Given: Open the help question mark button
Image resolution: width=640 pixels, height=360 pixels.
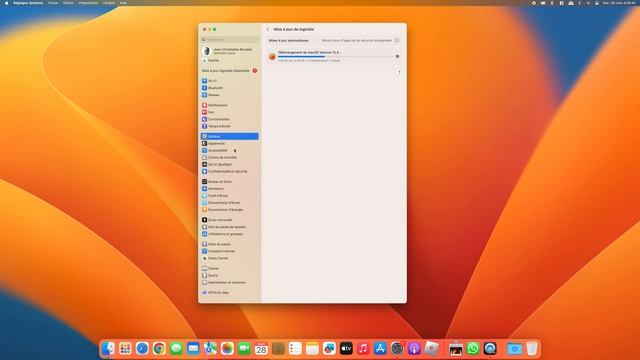Looking at the screenshot, I should 399,72.
